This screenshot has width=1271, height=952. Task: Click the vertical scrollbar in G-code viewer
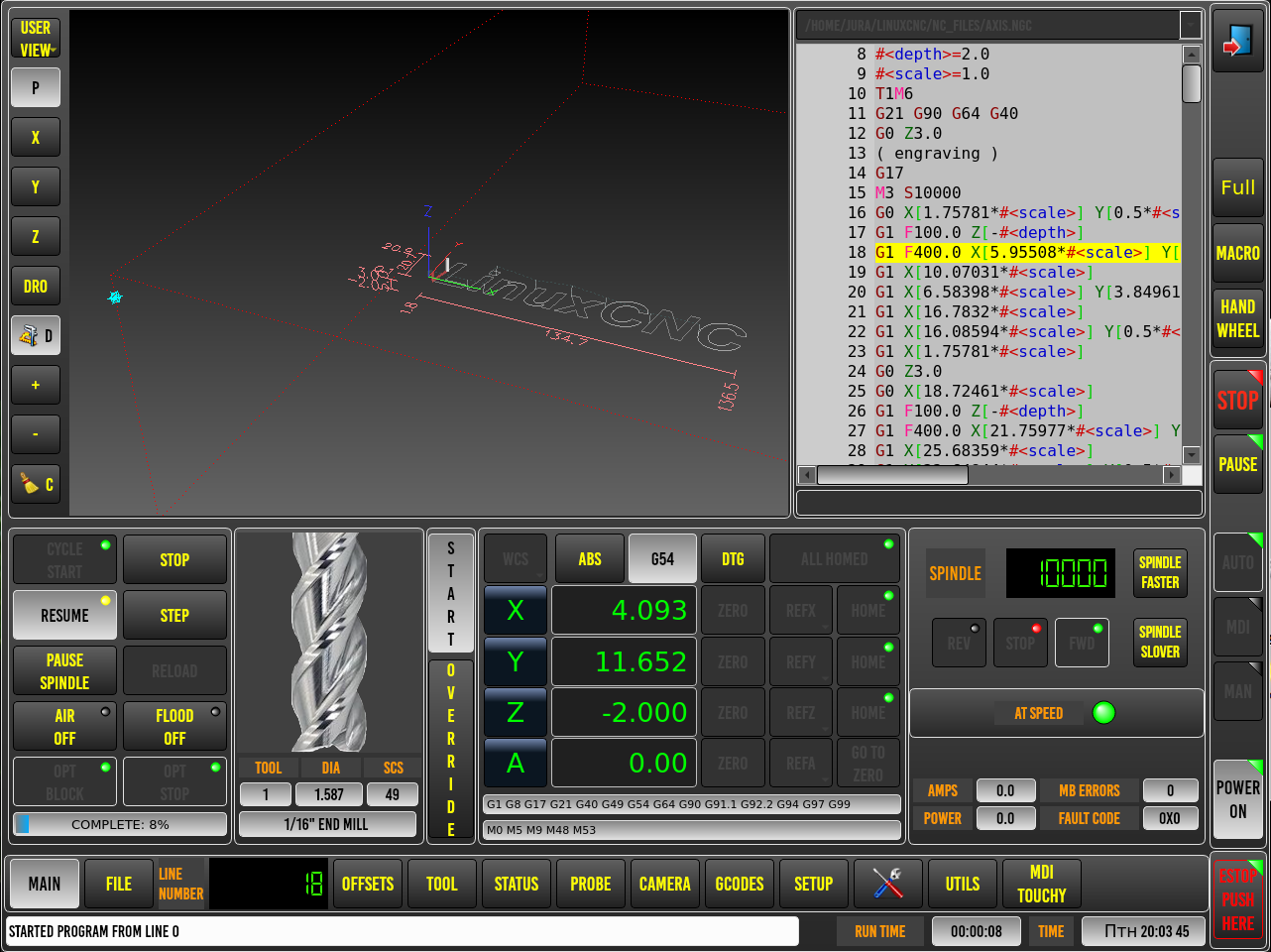[x=1192, y=255]
